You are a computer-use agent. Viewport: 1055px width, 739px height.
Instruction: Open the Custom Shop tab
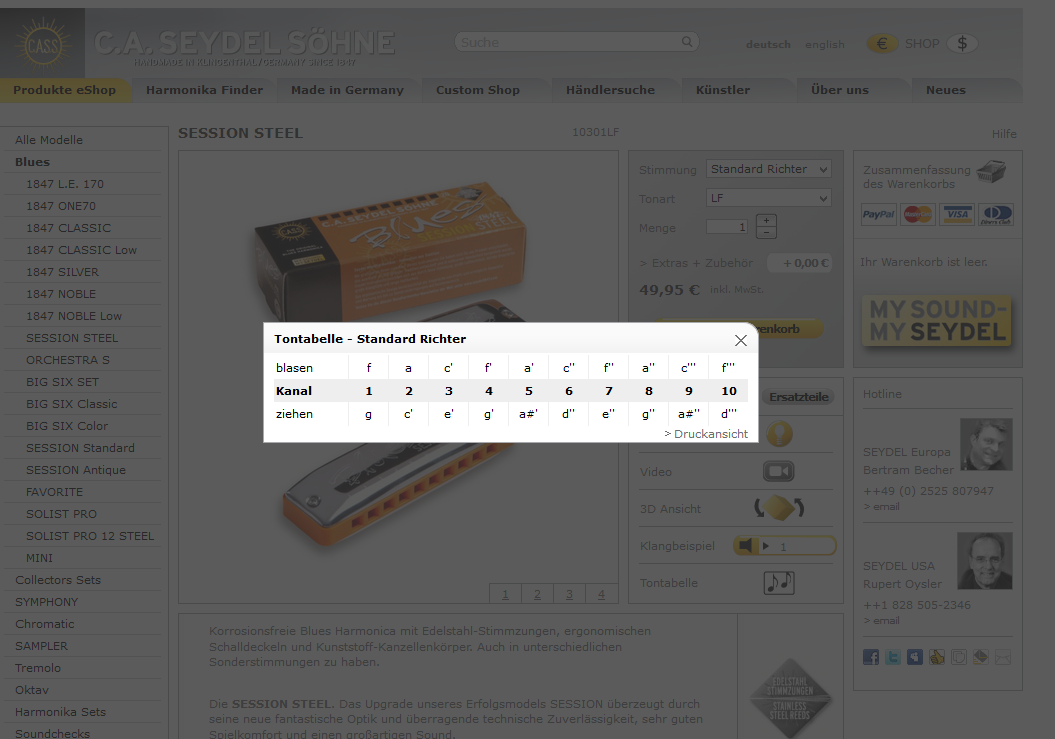[x=478, y=90]
